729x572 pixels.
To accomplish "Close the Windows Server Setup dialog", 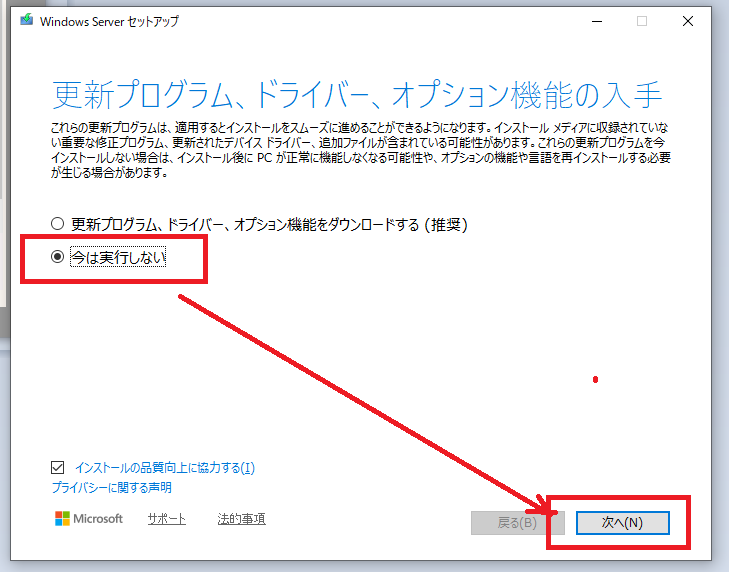I will (x=687, y=21).
